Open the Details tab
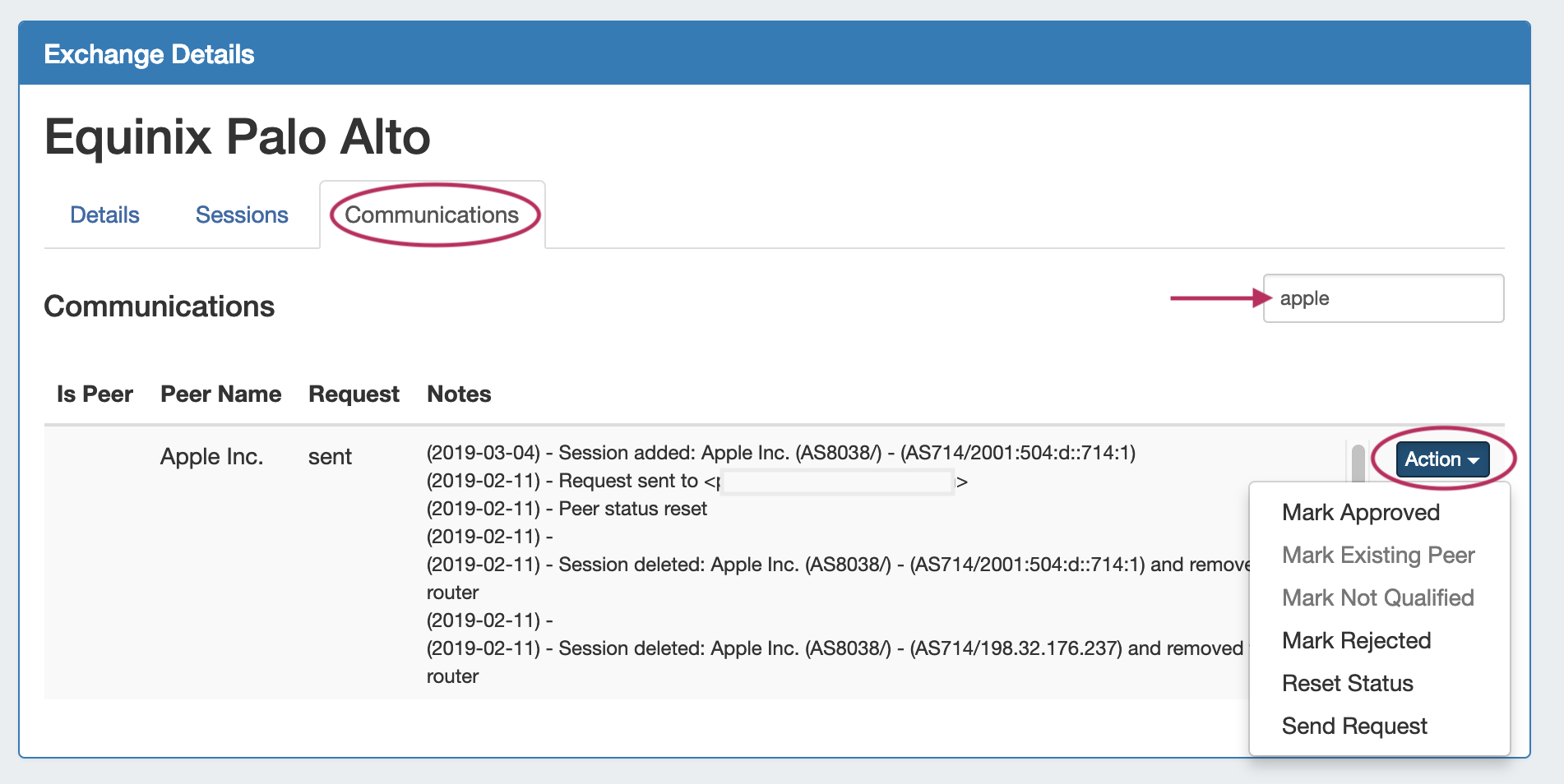 pos(104,215)
